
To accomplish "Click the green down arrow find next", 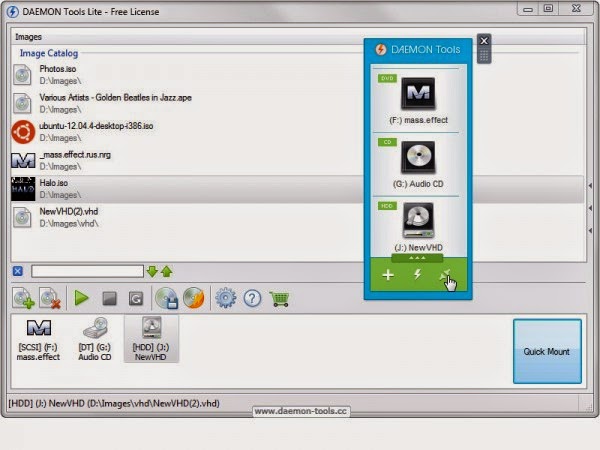I will point(152,271).
